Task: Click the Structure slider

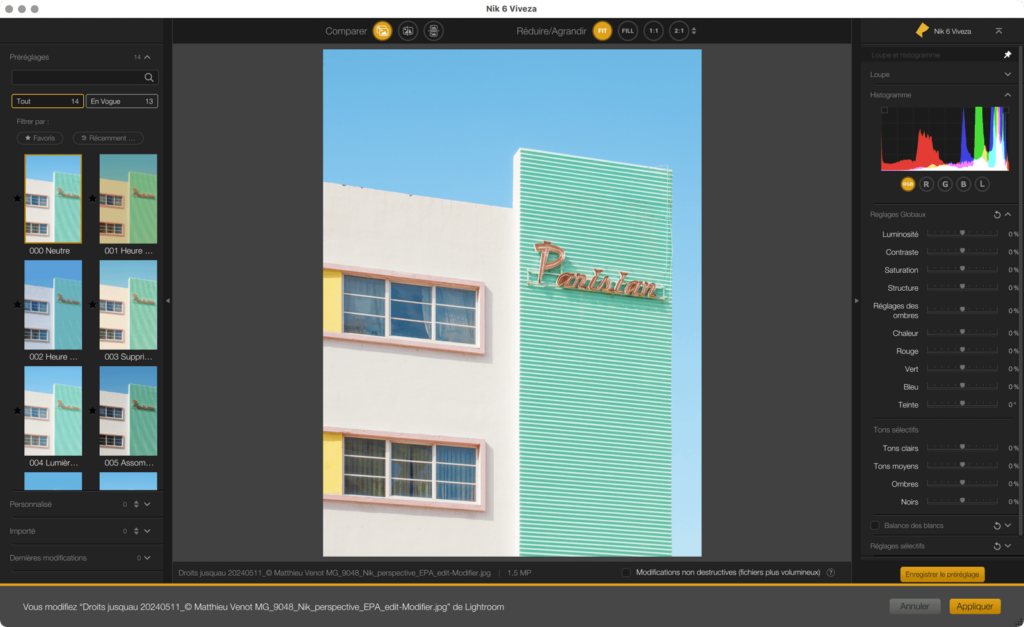Action: click(x=962, y=287)
